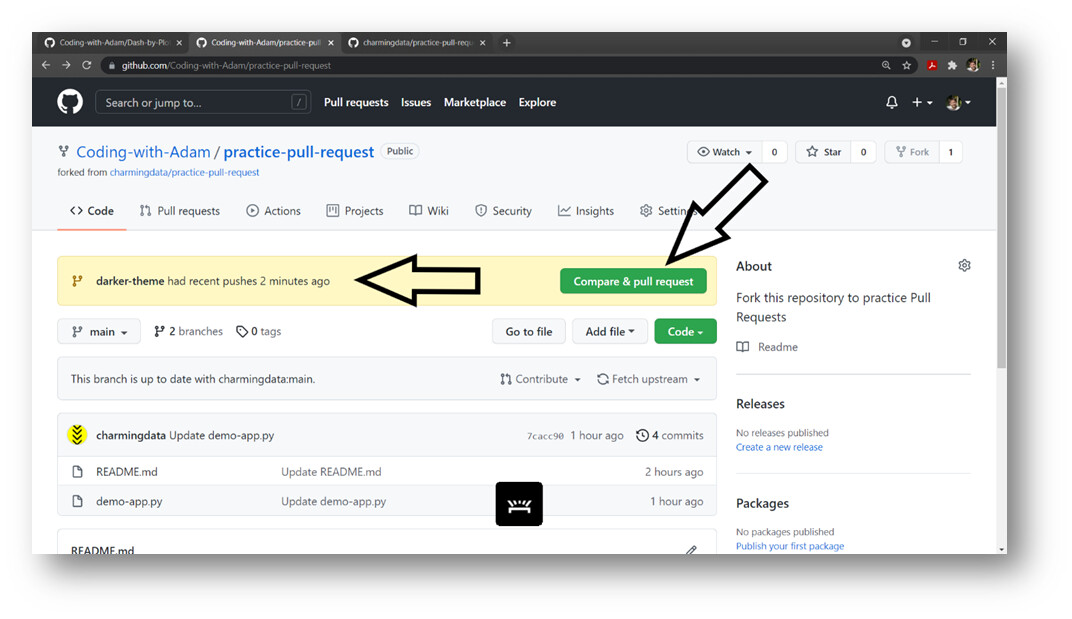Click the browser back arrow
1072x619 pixels.
coord(46,65)
